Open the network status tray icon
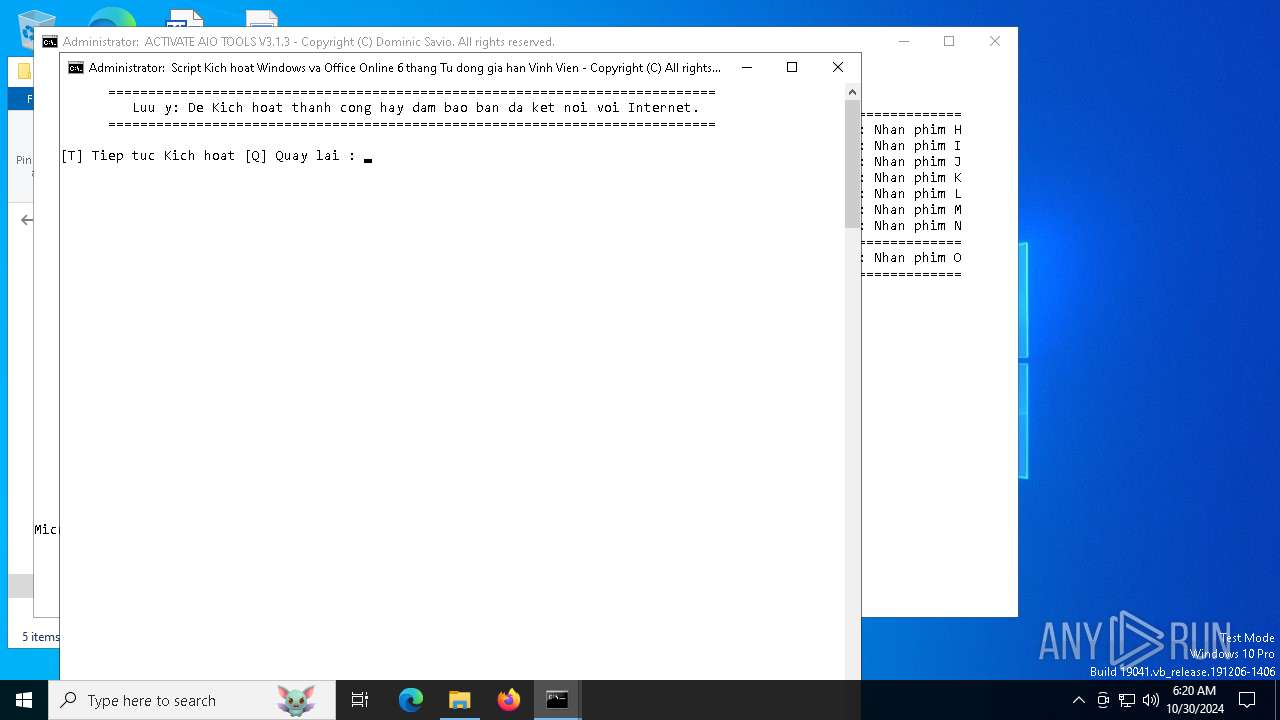This screenshot has height=720, width=1280. pyautogui.click(x=1127, y=700)
